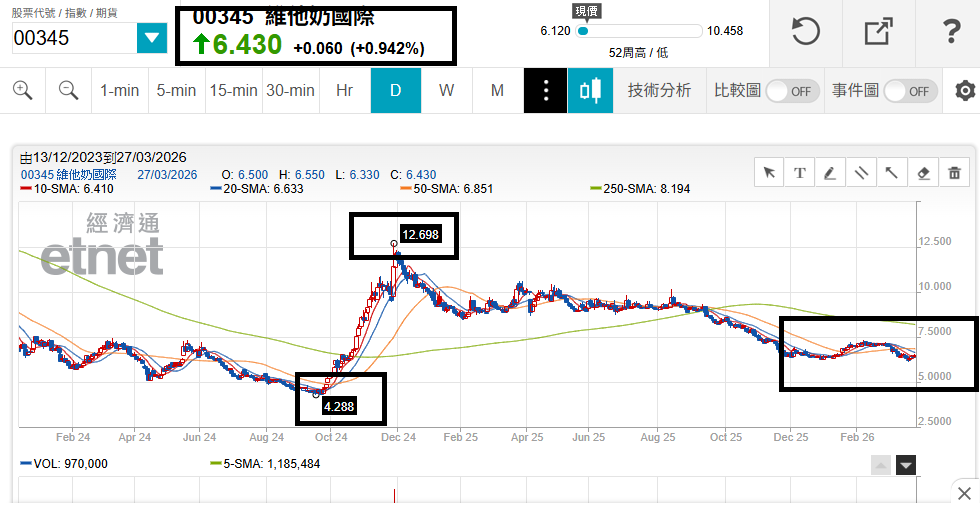This screenshot has width=980, height=524.
Task: Click the 00345 維他奶國際 chart legend name
Action: [69, 175]
